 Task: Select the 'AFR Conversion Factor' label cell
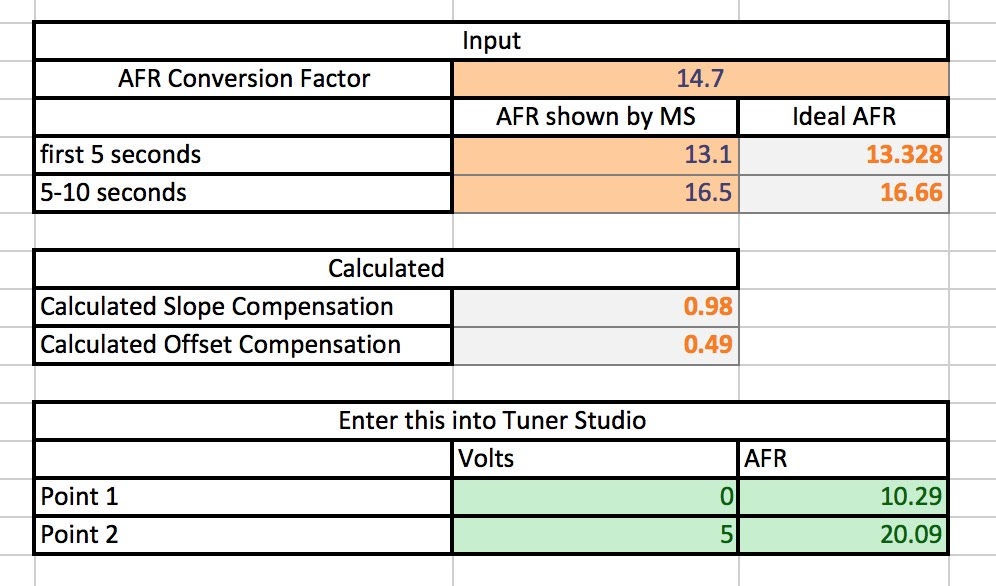pos(244,79)
